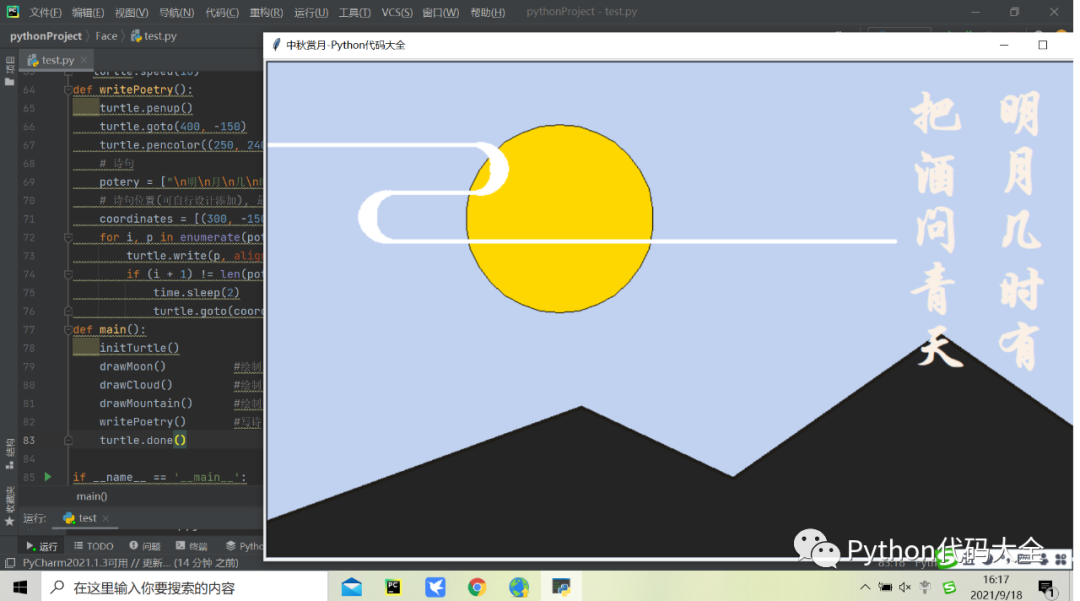Minimize the 中秋赏月 turtle window
This screenshot has width=1080, height=601.
[x=1004, y=45]
